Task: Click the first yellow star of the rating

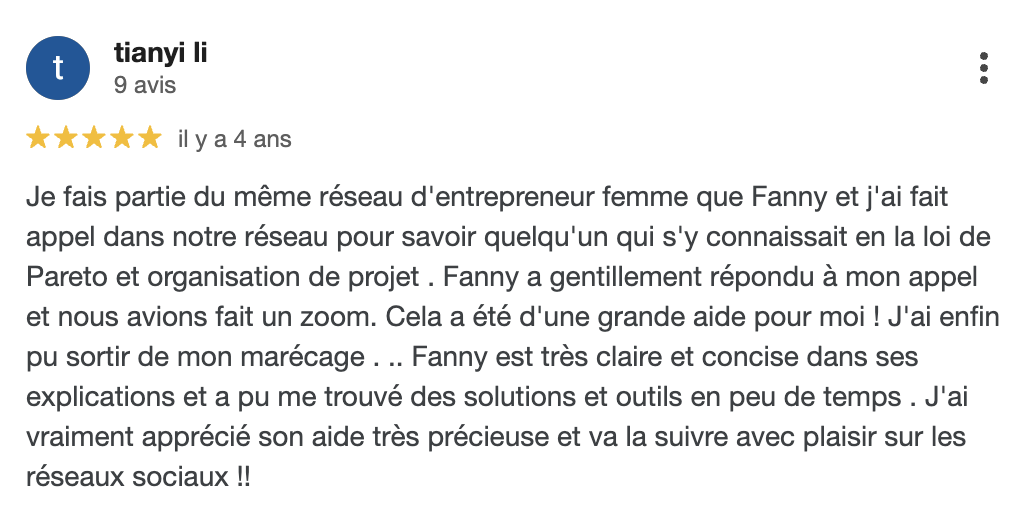Action: tap(38, 138)
